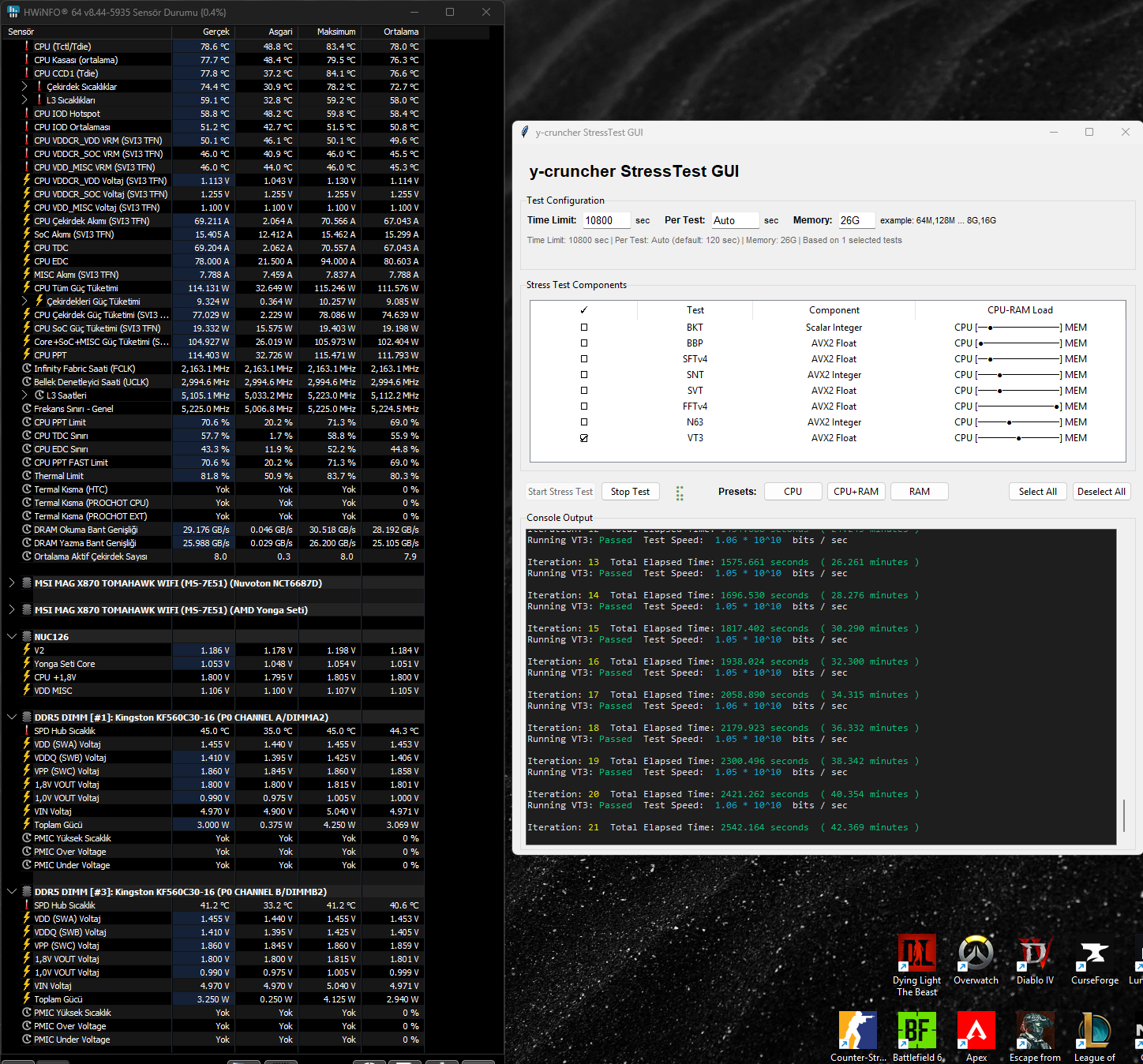This screenshot has height=1064, width=1143.
Task: Apply the CPU preset
Action: tap(793, 492)
